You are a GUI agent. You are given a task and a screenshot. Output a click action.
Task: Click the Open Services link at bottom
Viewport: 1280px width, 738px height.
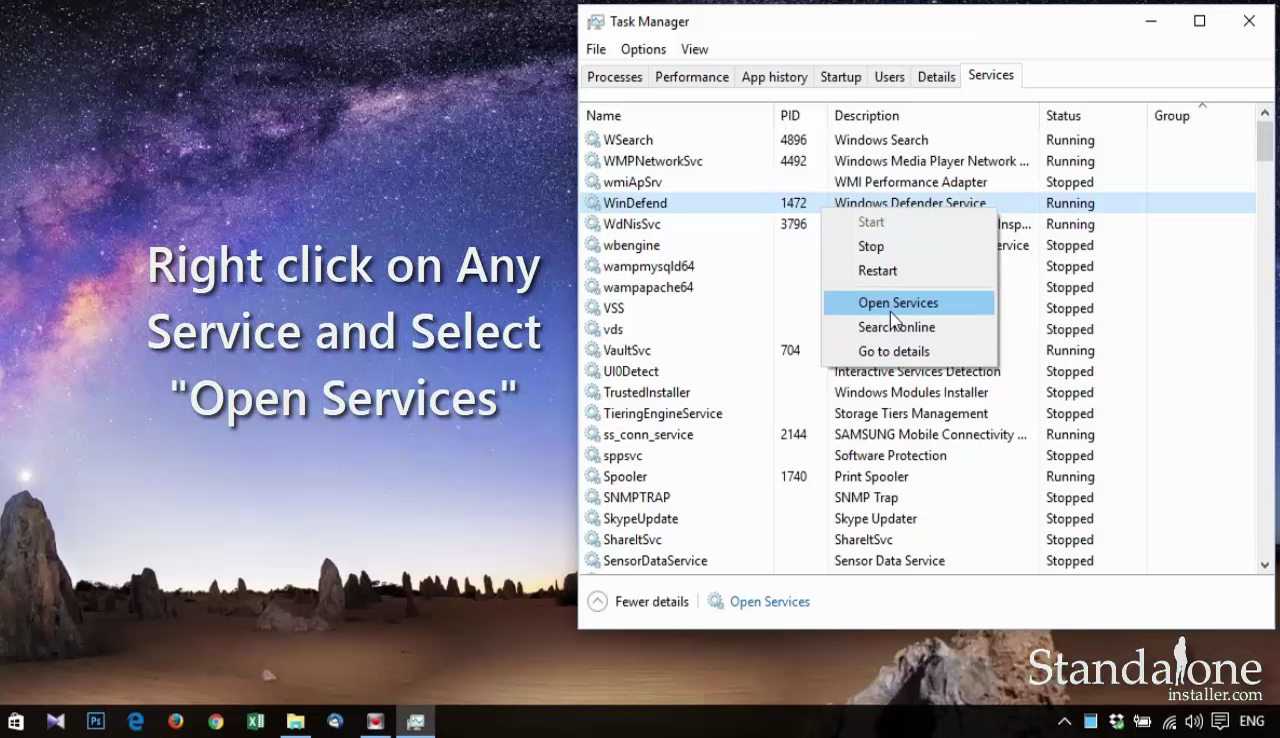click(770, 602)
